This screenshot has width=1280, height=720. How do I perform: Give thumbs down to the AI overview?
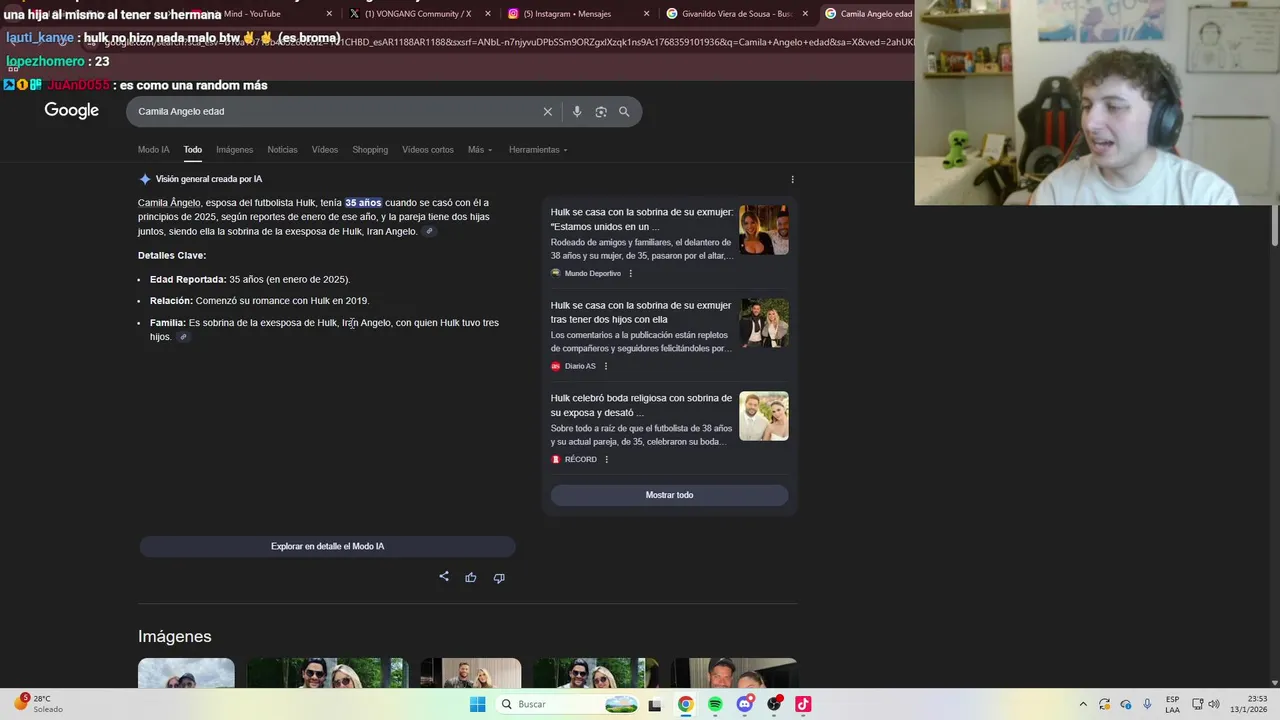coord(499,577)
